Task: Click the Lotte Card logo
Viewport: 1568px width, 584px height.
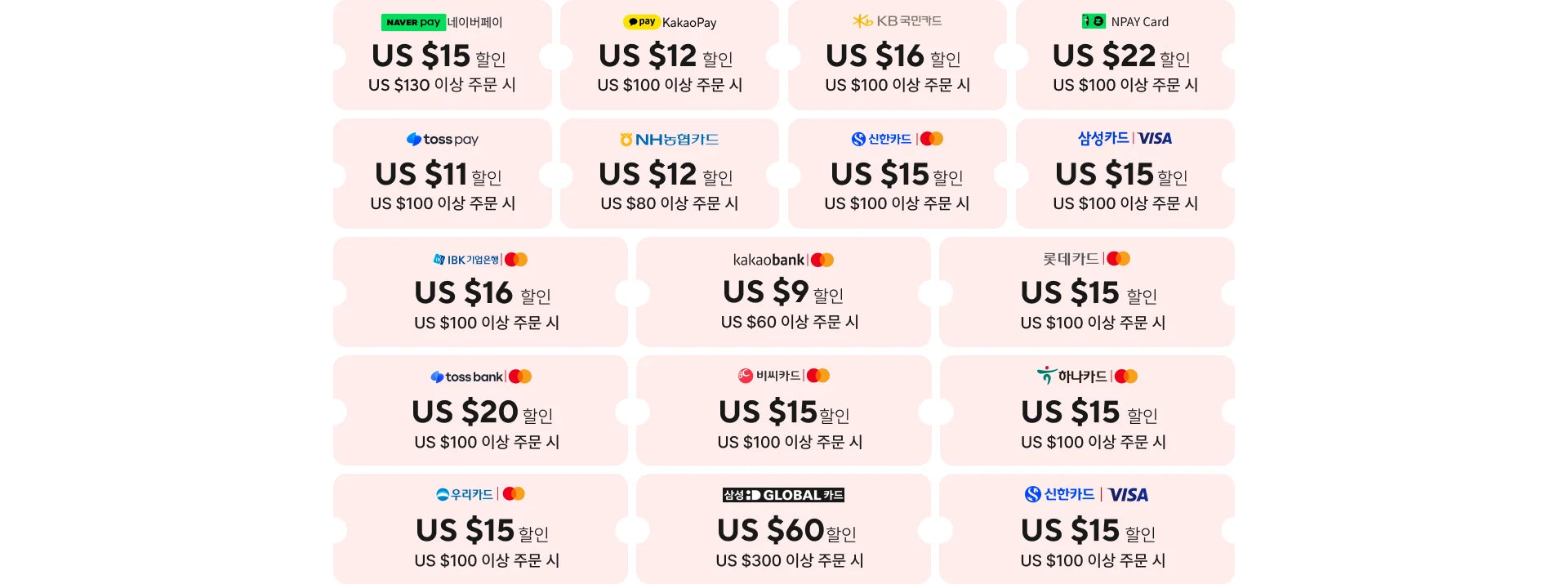Action: (x=1071, y=259)
